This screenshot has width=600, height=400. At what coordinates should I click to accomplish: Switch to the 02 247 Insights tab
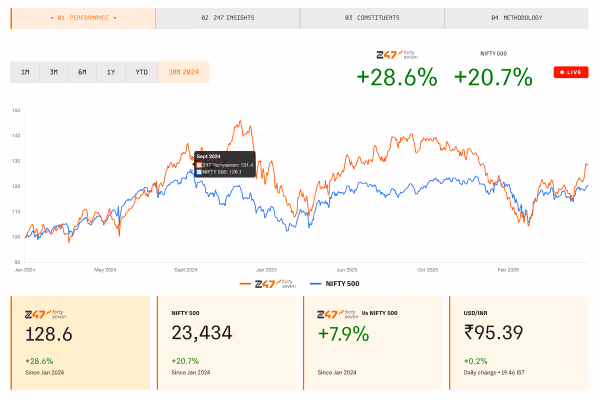tap(228, 18)
